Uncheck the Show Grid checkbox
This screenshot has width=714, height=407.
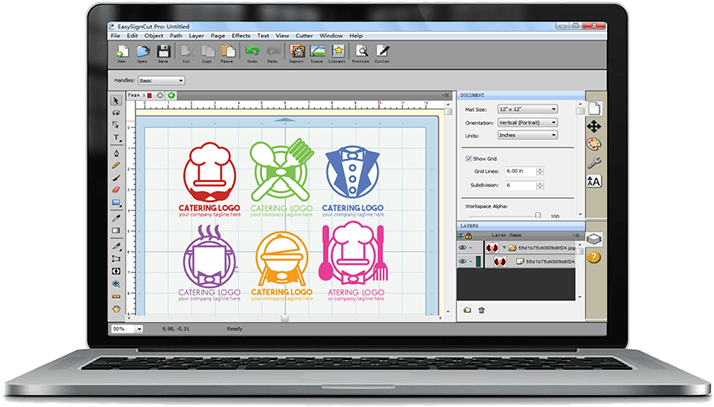click(470, 158)
